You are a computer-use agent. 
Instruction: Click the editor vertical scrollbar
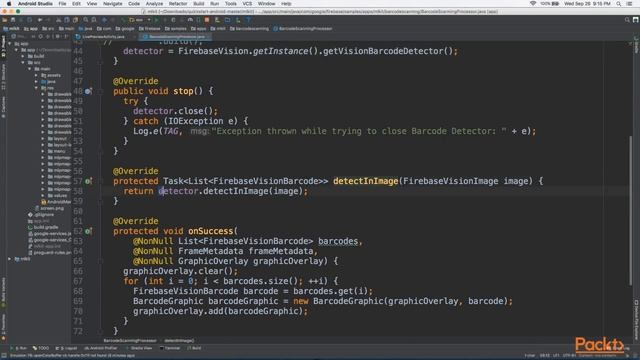[630, 210]
